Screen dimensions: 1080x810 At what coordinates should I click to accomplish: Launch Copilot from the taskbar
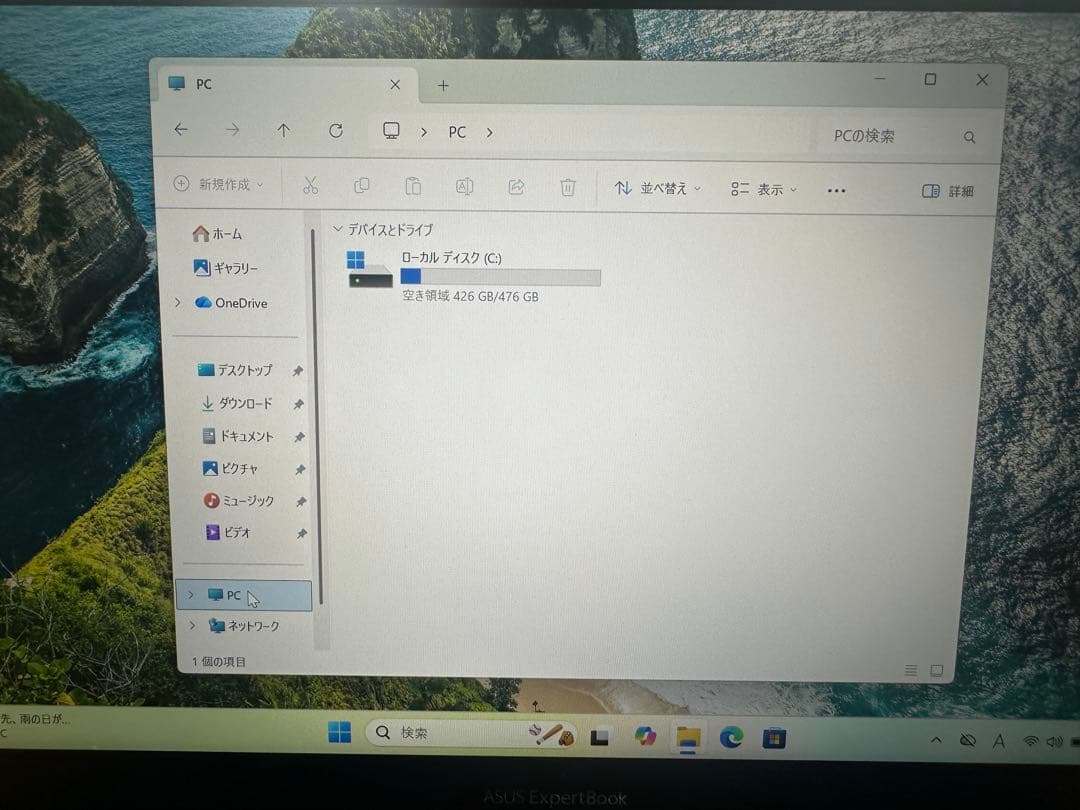click(645, 737)
